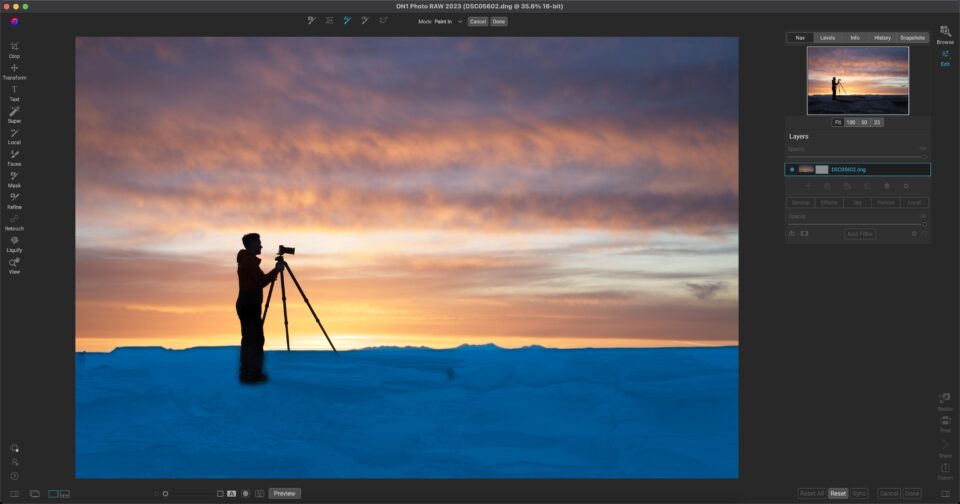Click the navigator preview thumbnail

pyautogui.click(x=858, y=80)
